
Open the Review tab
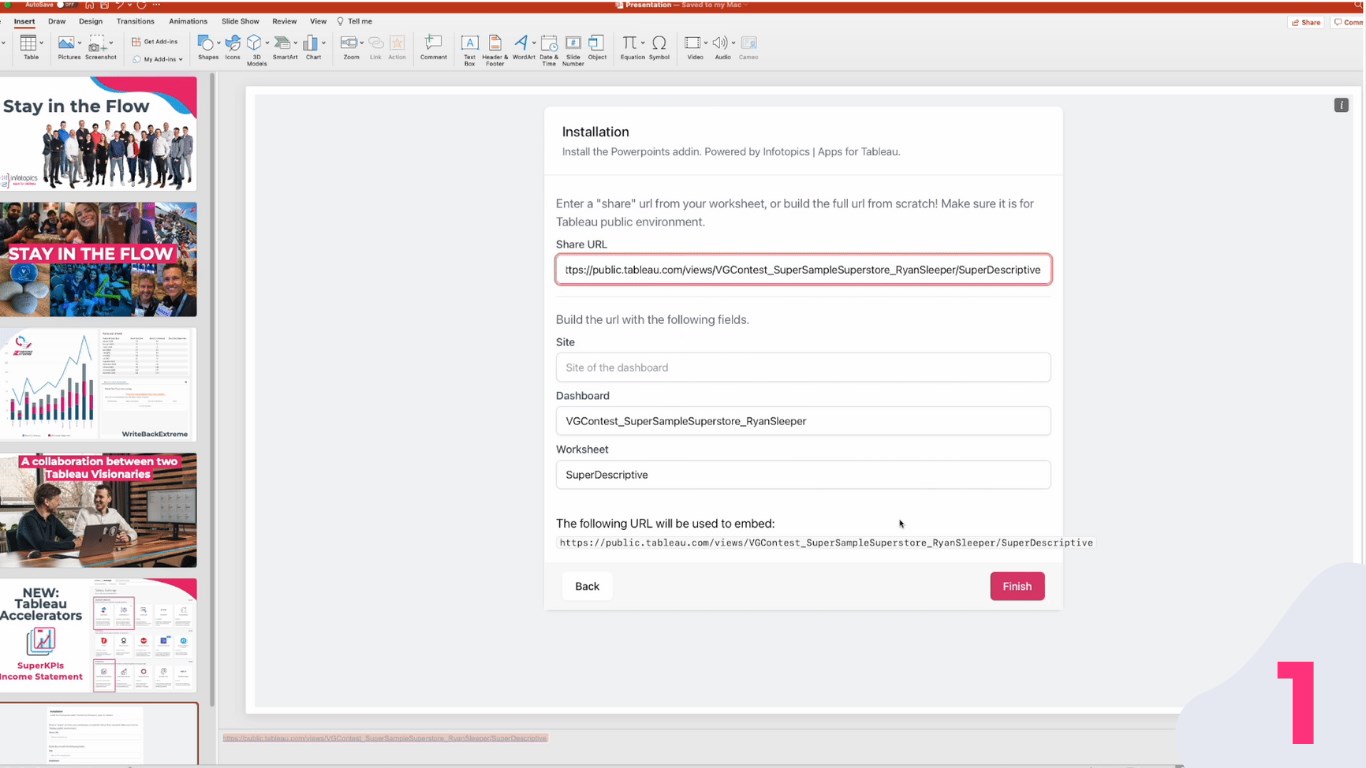[x=285, y=21]
